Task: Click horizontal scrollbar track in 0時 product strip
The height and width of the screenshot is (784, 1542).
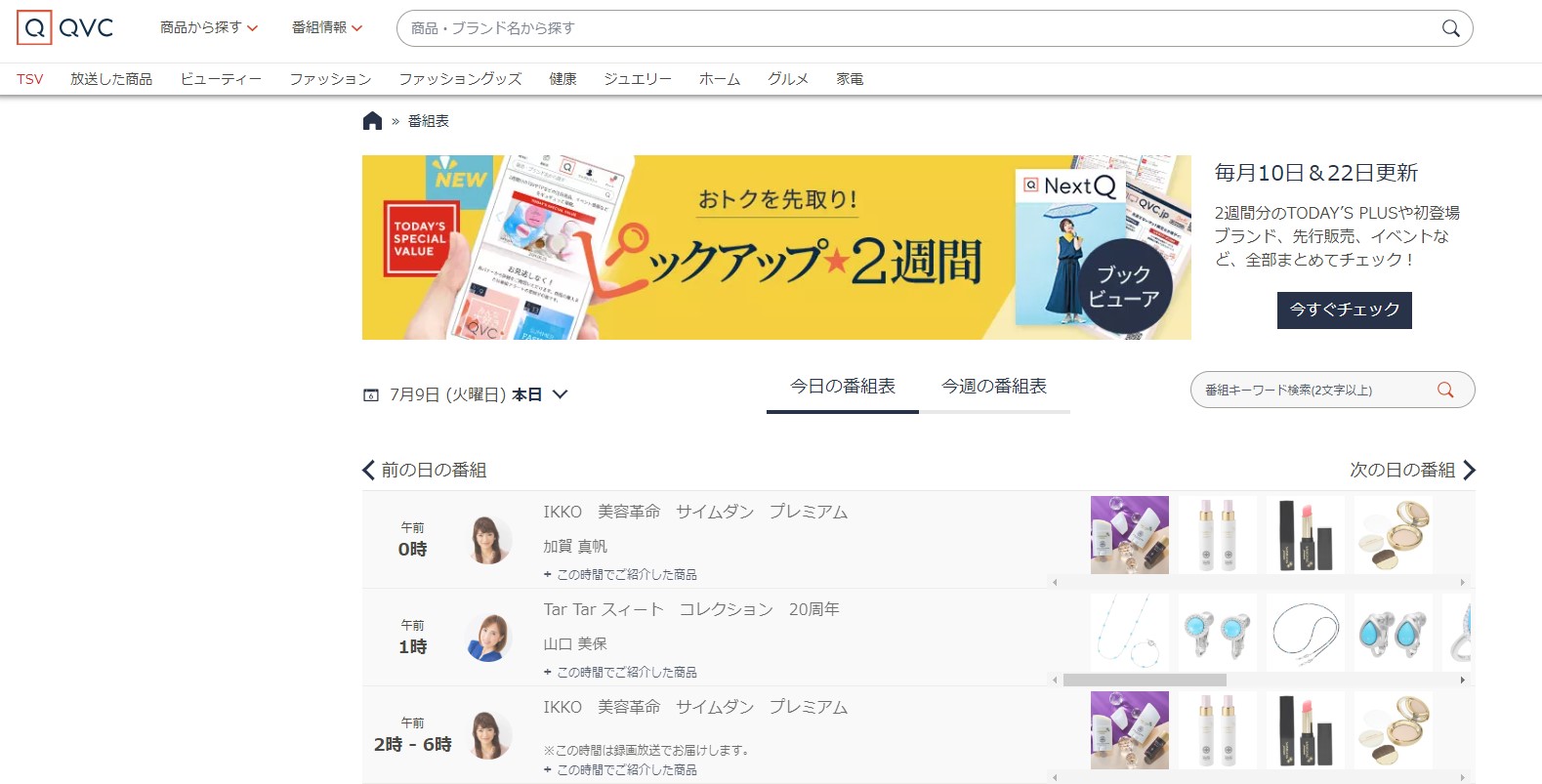Action: tap(1260, 582)
